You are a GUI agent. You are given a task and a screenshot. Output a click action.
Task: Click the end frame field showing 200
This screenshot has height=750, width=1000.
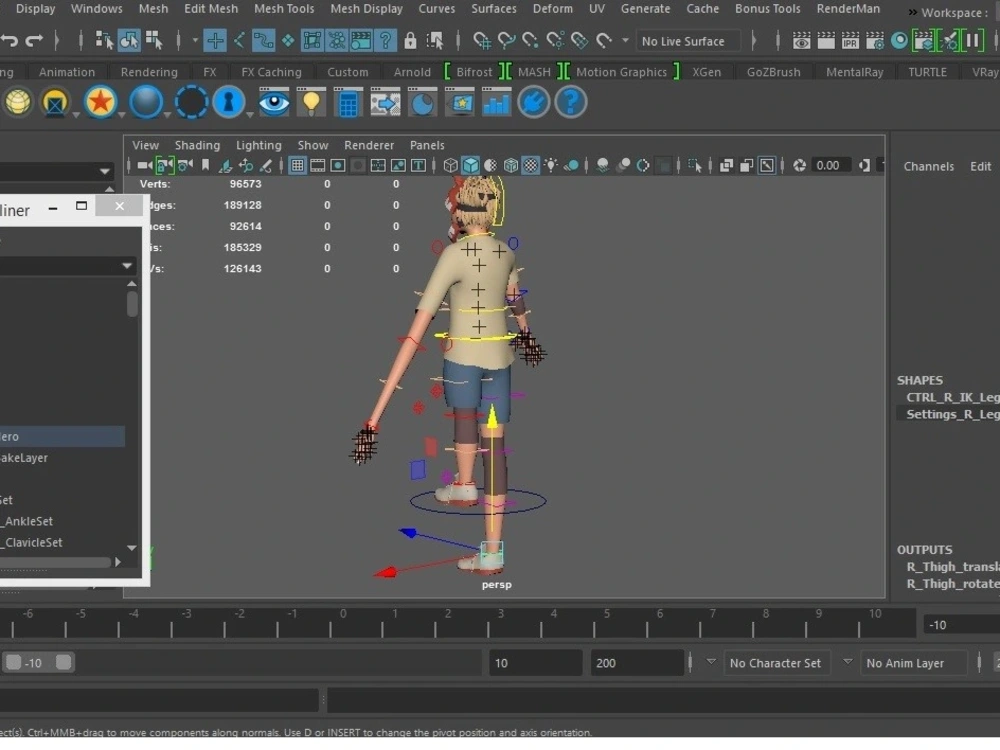point(637,662)
